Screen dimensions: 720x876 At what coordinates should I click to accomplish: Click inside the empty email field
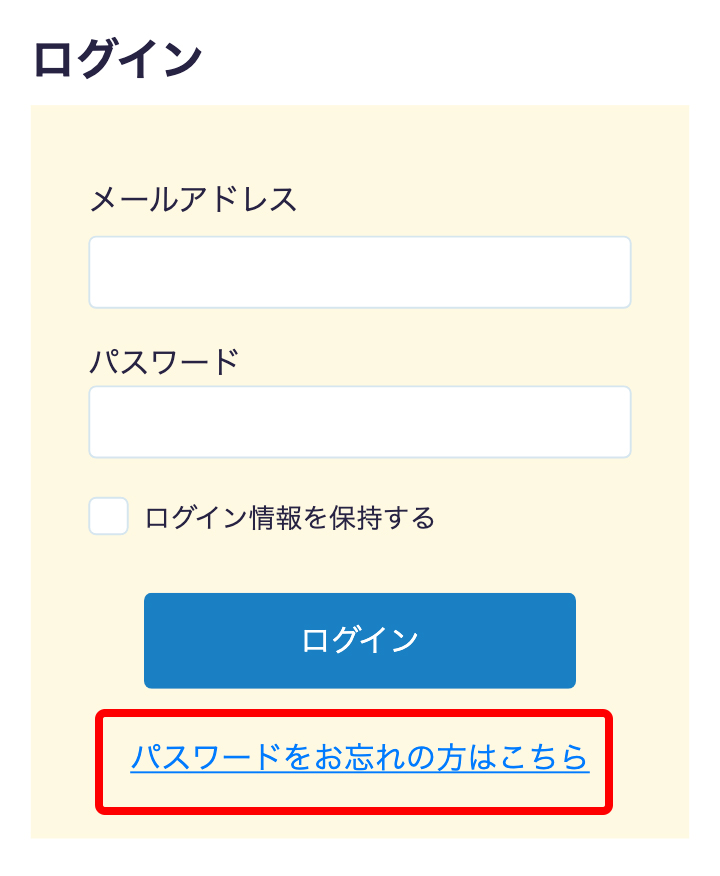point(360,271)
